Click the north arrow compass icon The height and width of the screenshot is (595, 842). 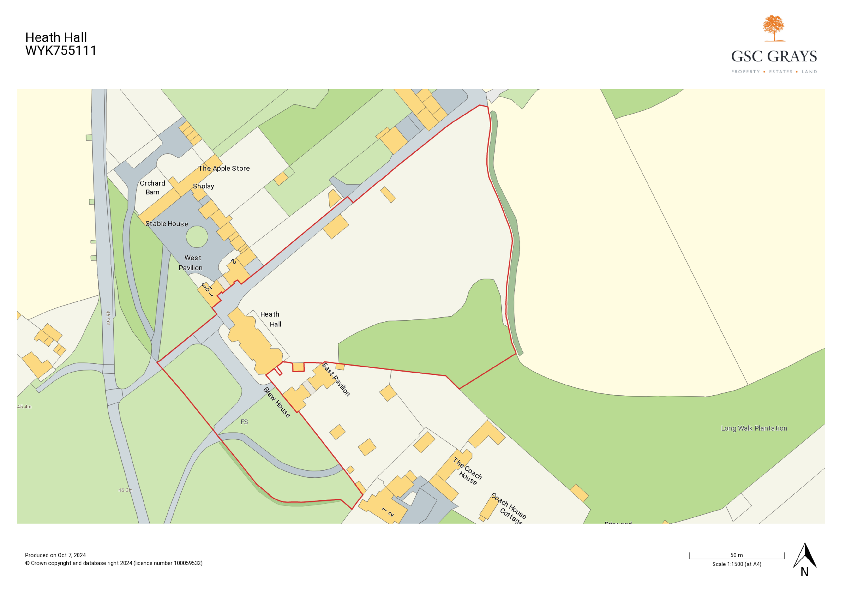804,557
